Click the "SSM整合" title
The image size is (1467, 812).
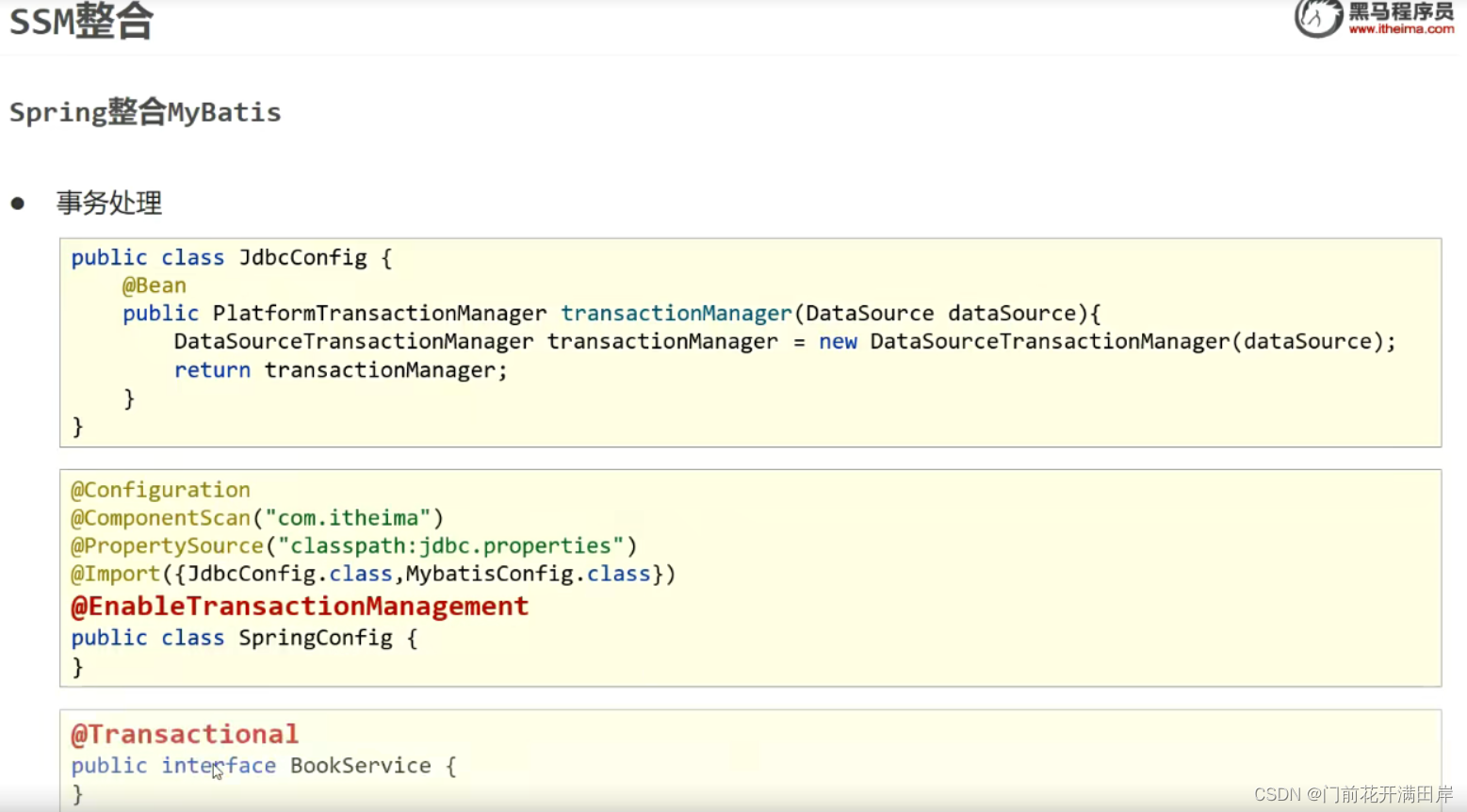click(x=81, y=21)
